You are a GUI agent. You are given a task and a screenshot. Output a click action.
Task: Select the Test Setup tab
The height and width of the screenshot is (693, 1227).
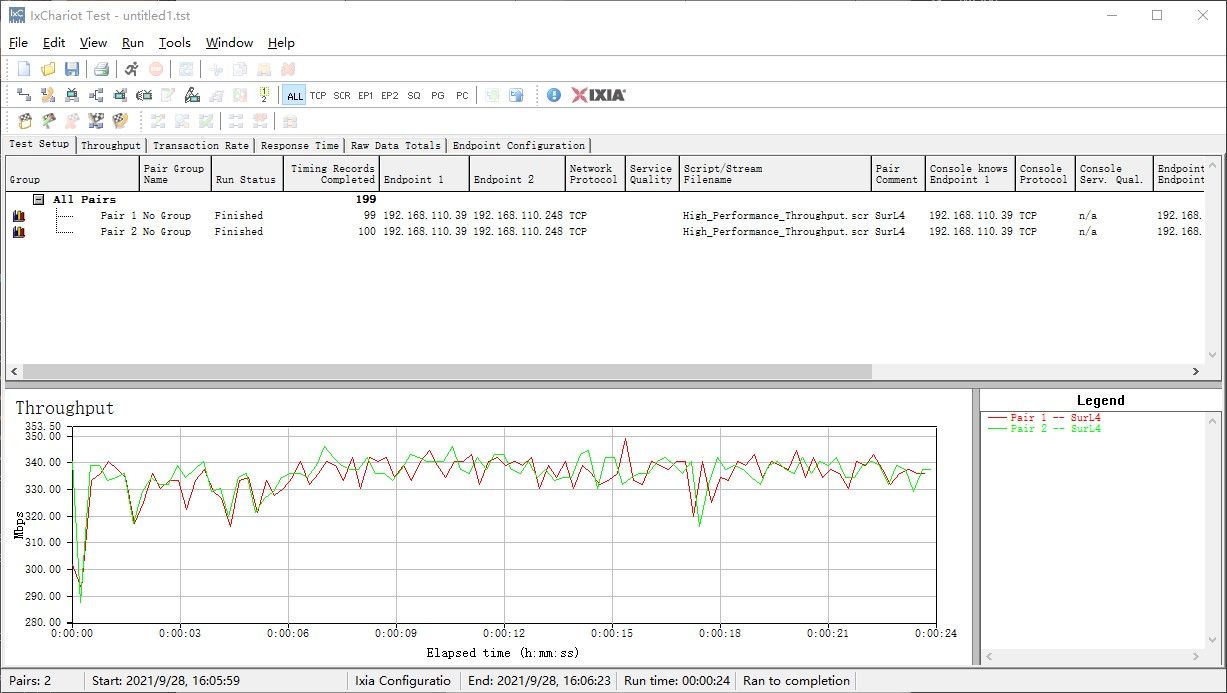(x=40, y=144)
